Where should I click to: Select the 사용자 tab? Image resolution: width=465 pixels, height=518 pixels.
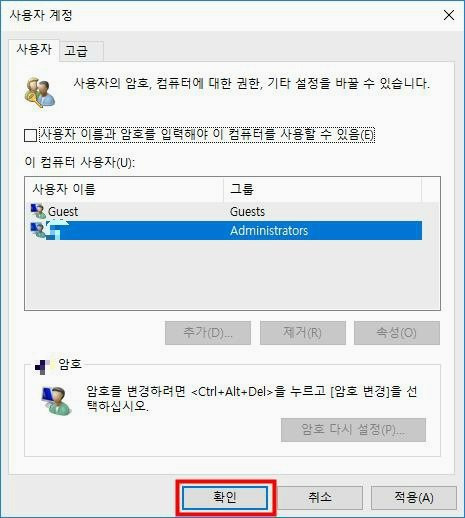tap(34, 50)
